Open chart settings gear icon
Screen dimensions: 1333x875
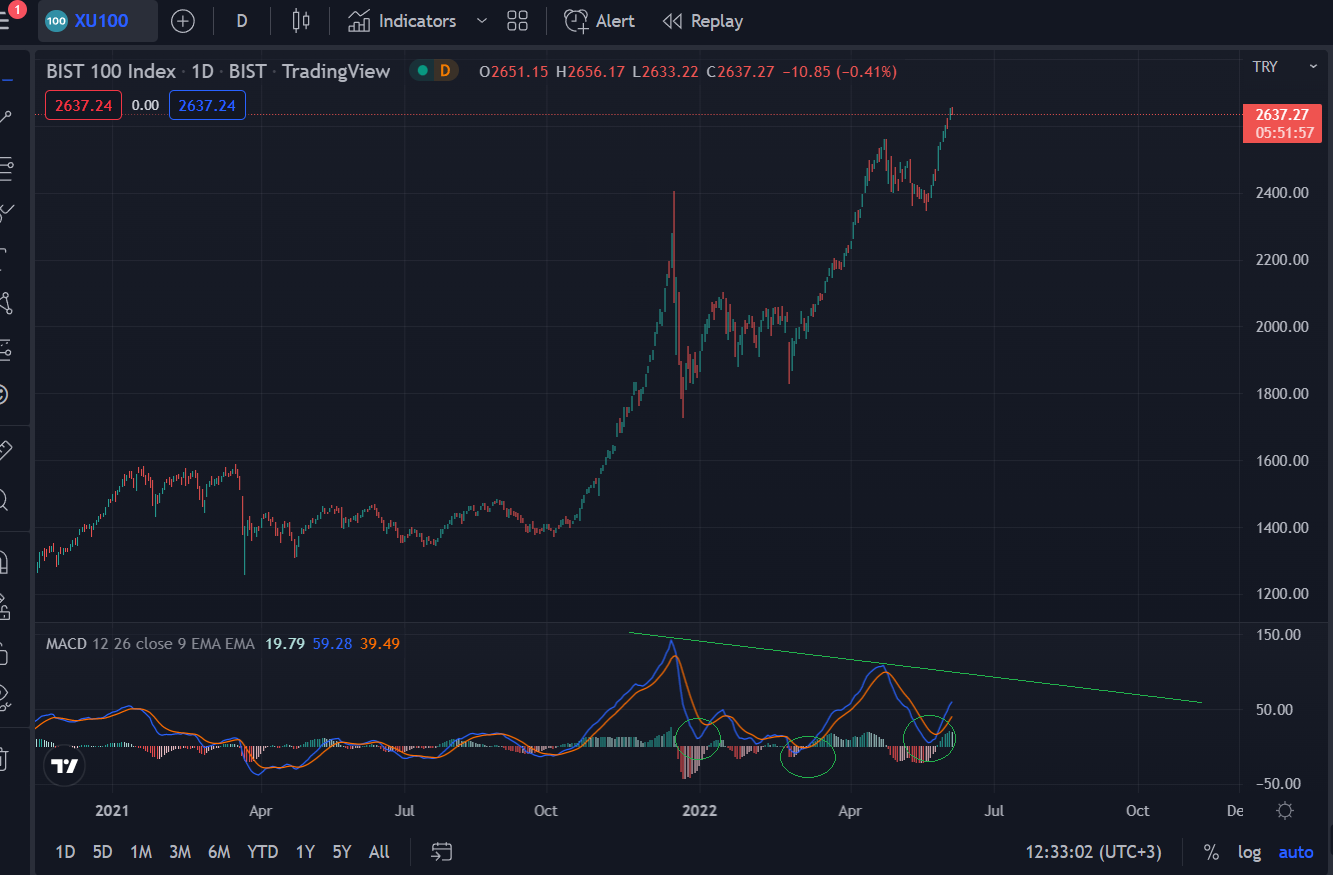(1286, 810)
